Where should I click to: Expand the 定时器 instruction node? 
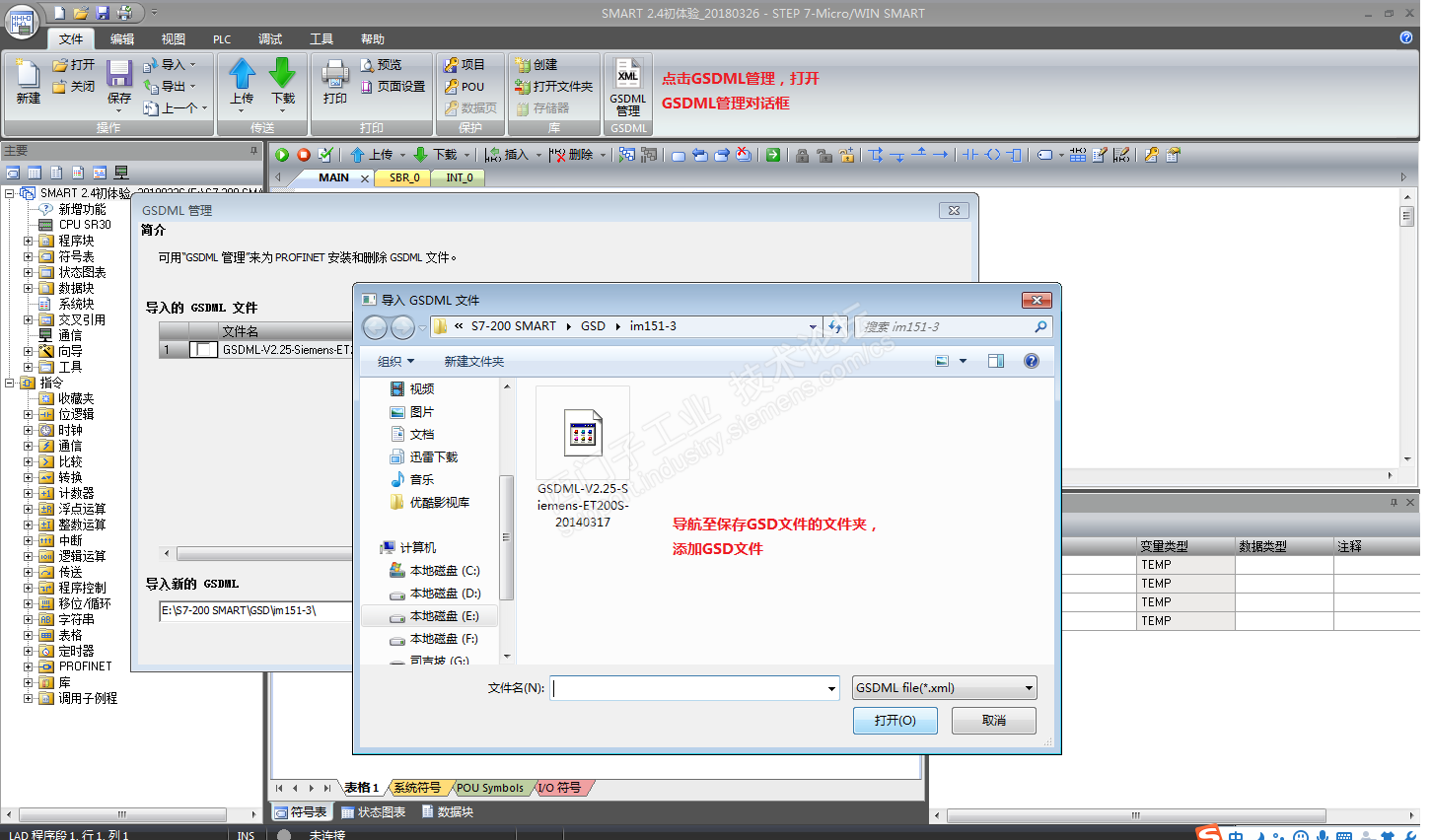coord(29,651)
